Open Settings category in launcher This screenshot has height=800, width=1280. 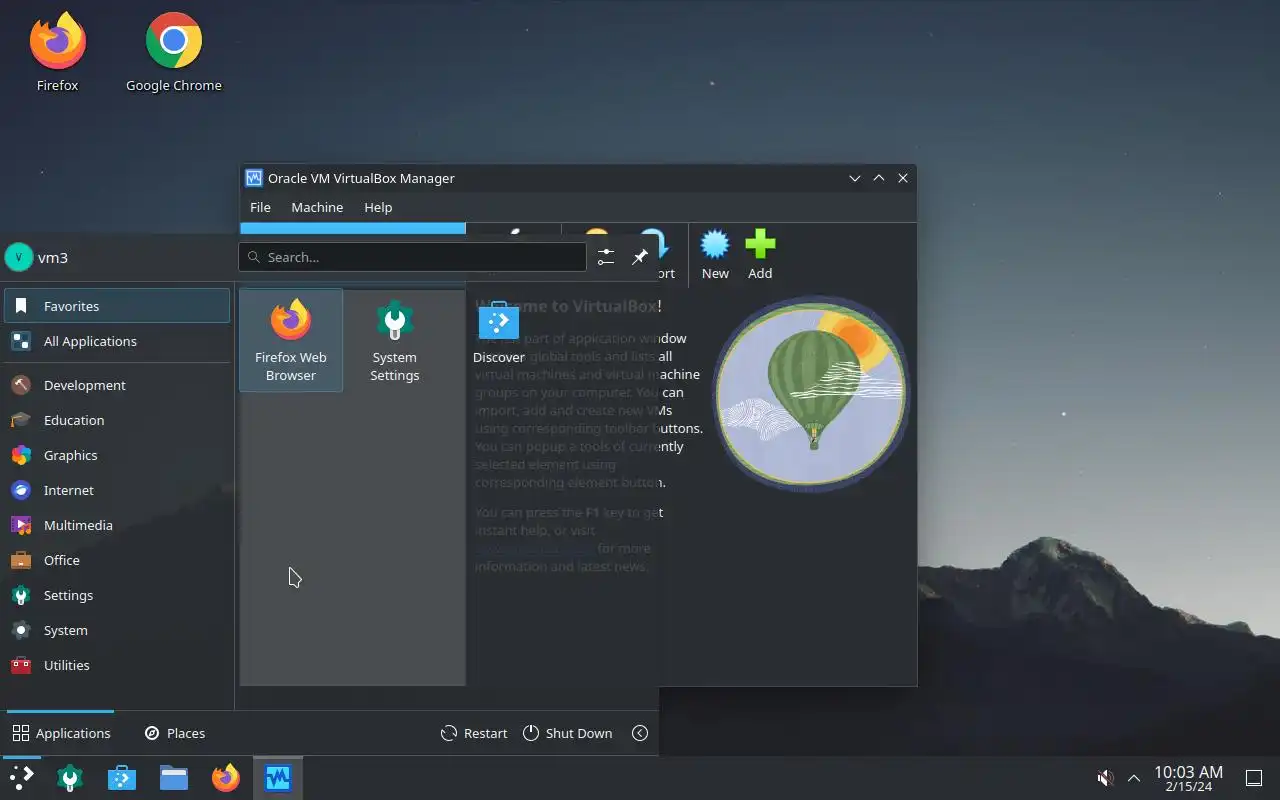tap(117, 595)
